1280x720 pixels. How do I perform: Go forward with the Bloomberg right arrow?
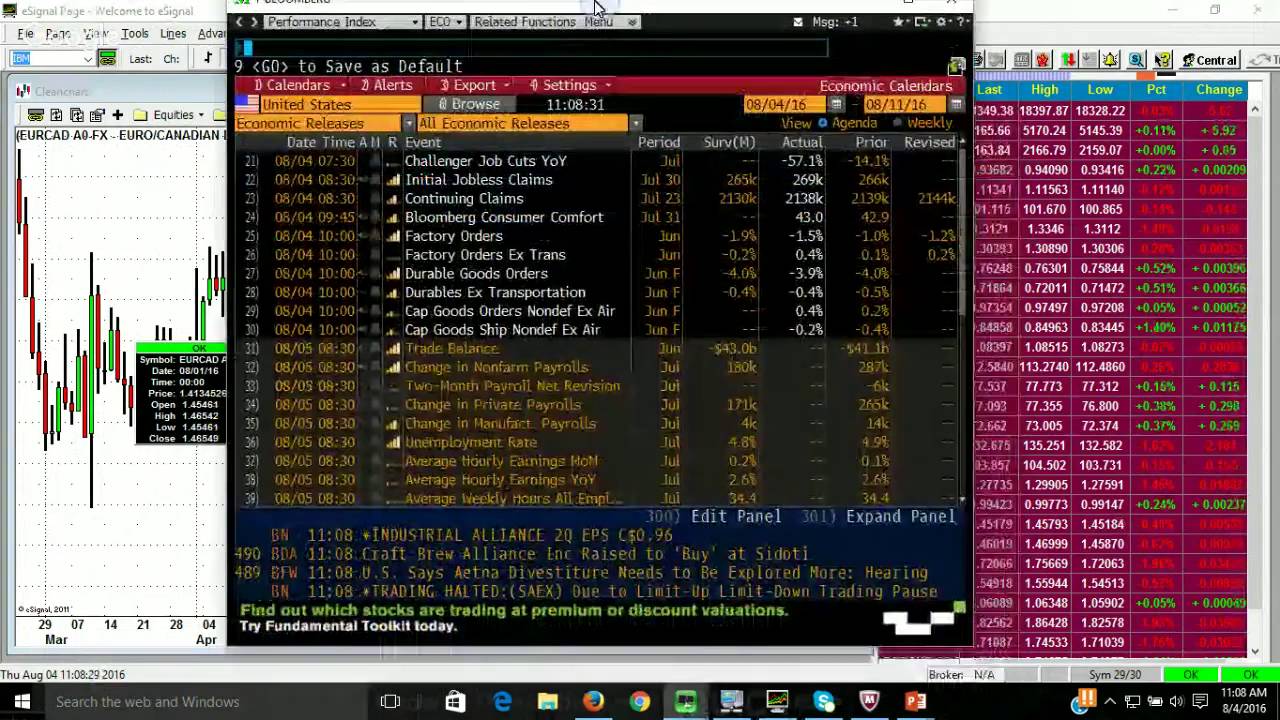[x=254, y=22]
